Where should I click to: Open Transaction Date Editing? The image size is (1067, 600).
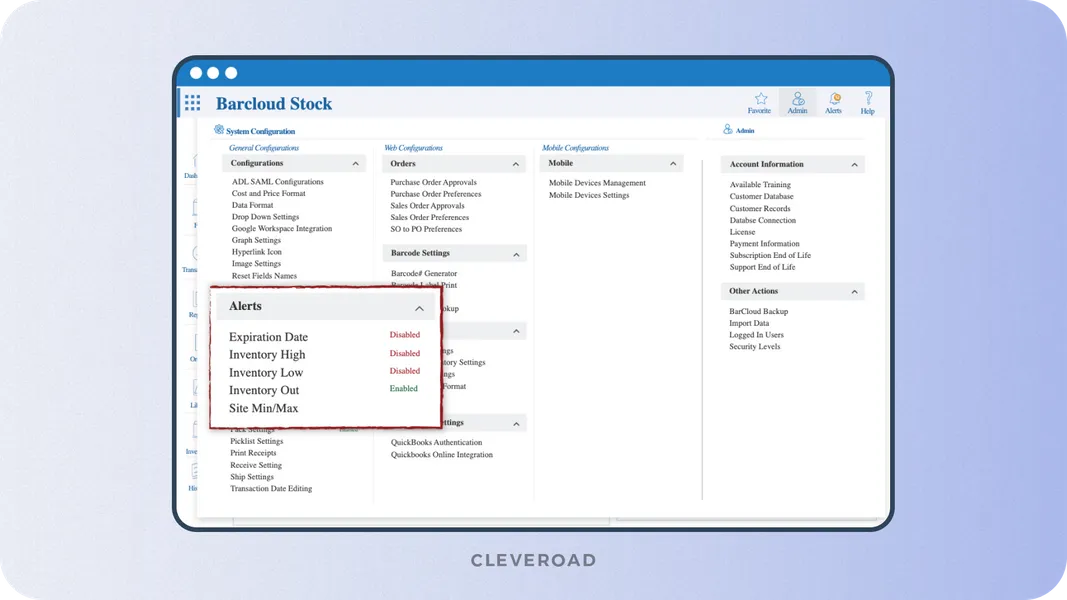pos(271,488)
